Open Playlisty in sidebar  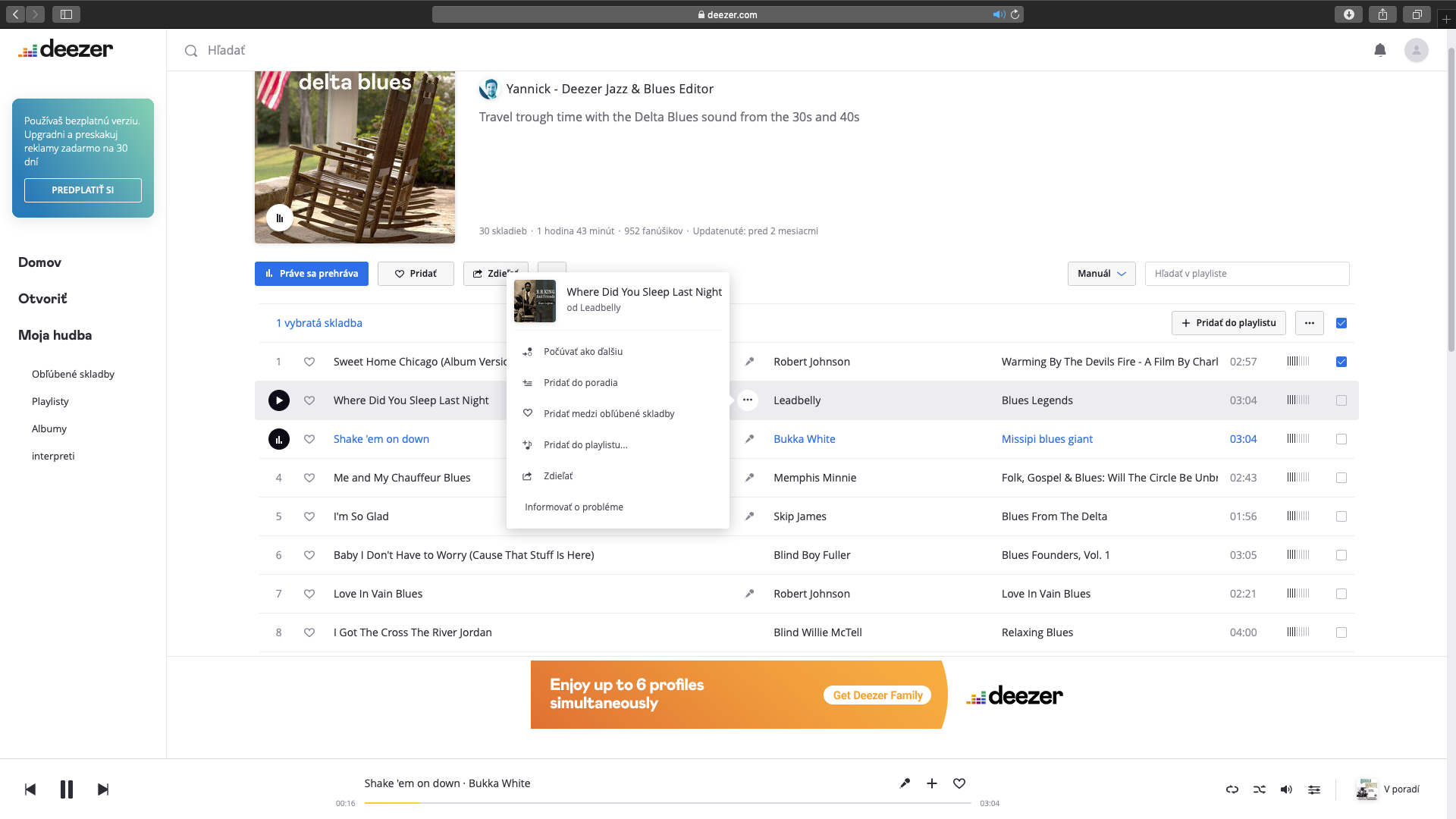tap(50, 401)
